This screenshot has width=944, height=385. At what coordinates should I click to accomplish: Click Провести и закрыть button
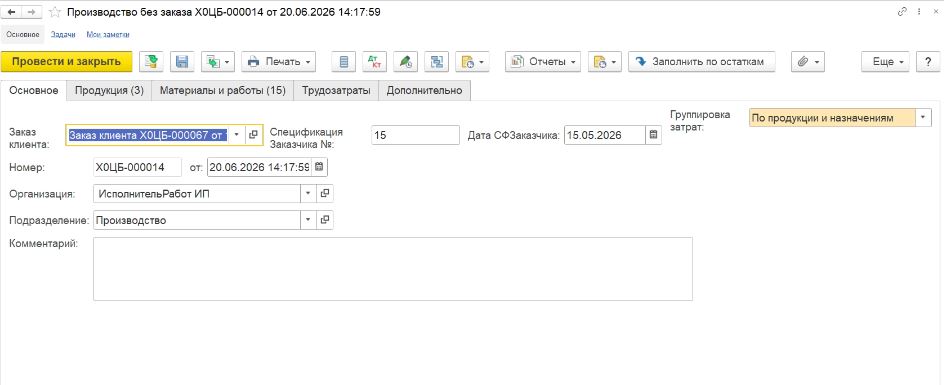[66, 61]
